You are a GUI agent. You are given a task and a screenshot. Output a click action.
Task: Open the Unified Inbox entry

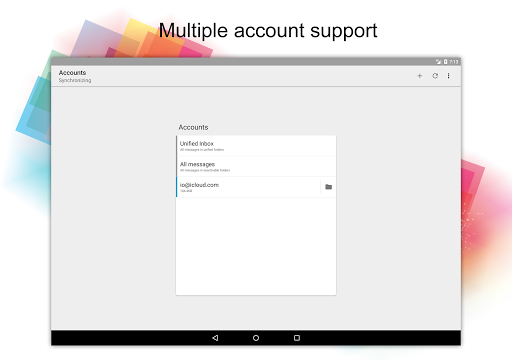point(256,146)
